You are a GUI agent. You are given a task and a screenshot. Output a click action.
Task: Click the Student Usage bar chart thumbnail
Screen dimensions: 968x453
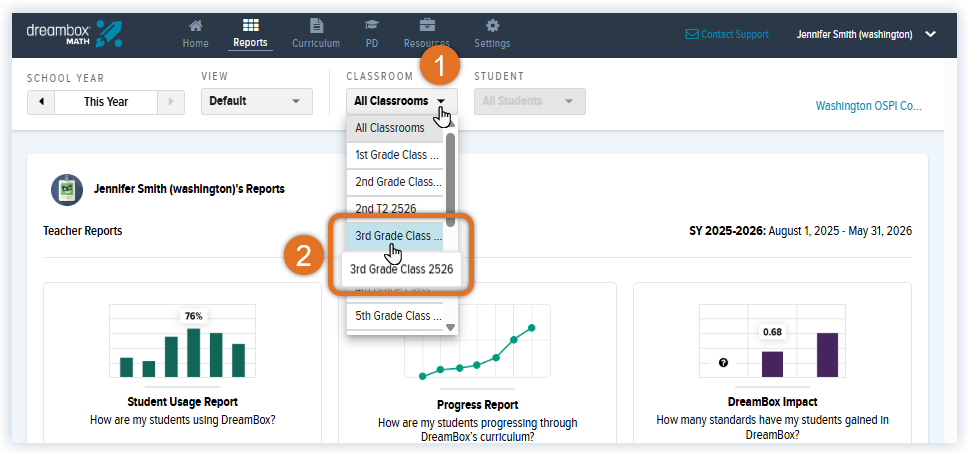tap(182, 341)
